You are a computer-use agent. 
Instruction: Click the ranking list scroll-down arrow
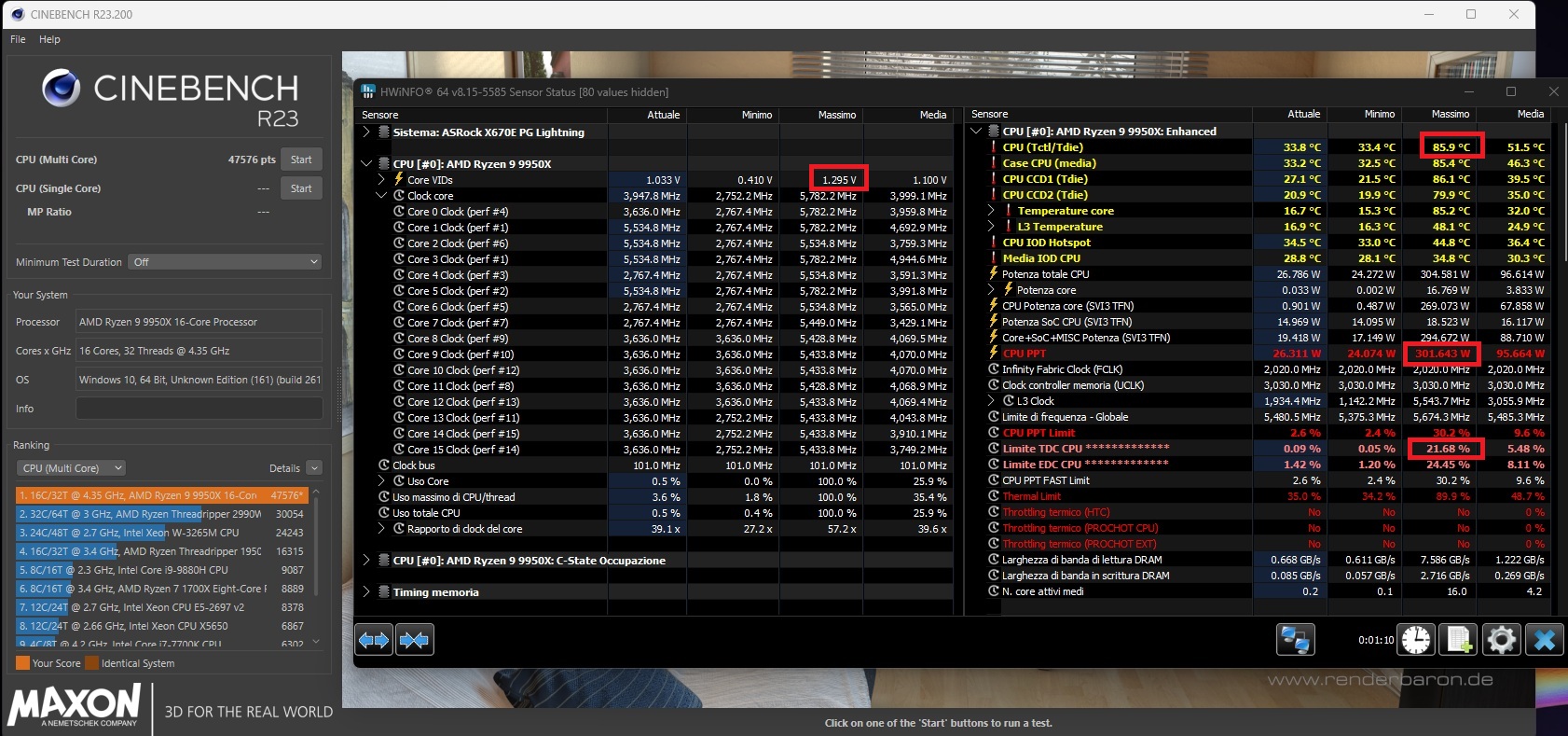316,641
